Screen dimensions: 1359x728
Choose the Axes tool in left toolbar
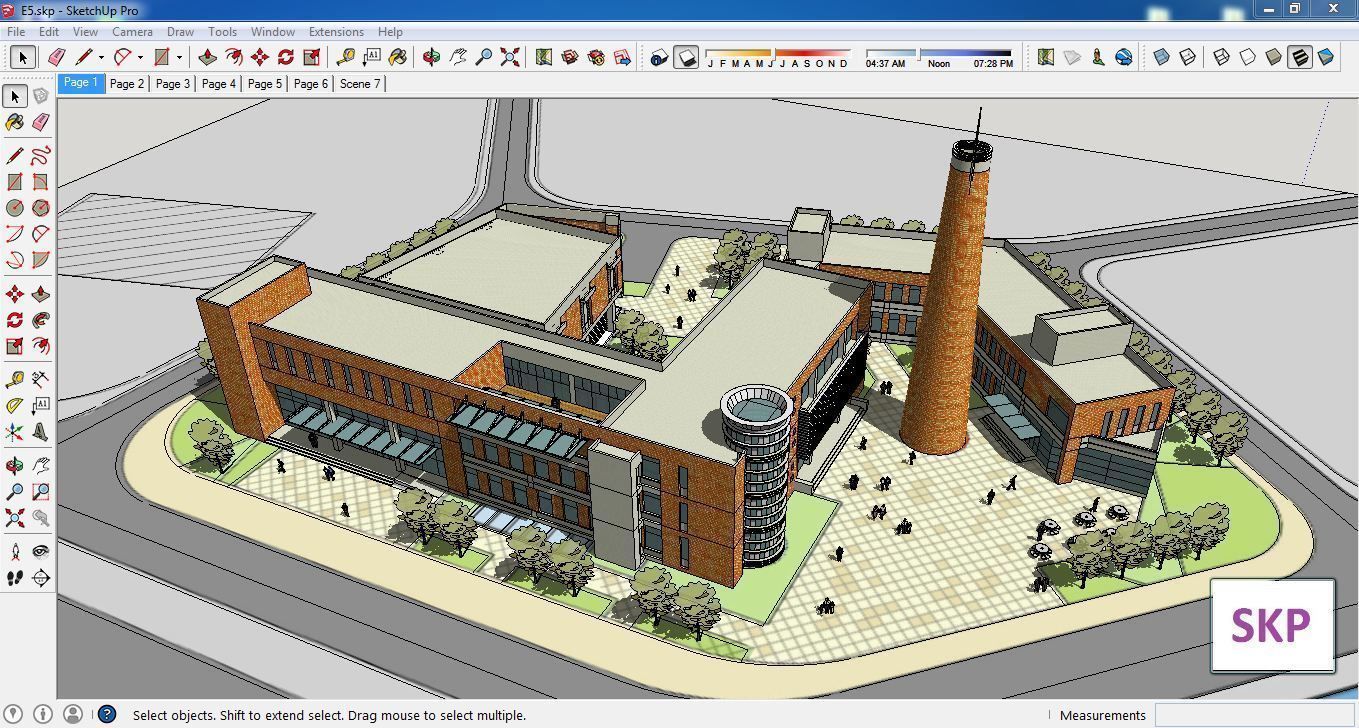[x=14, y=432]
